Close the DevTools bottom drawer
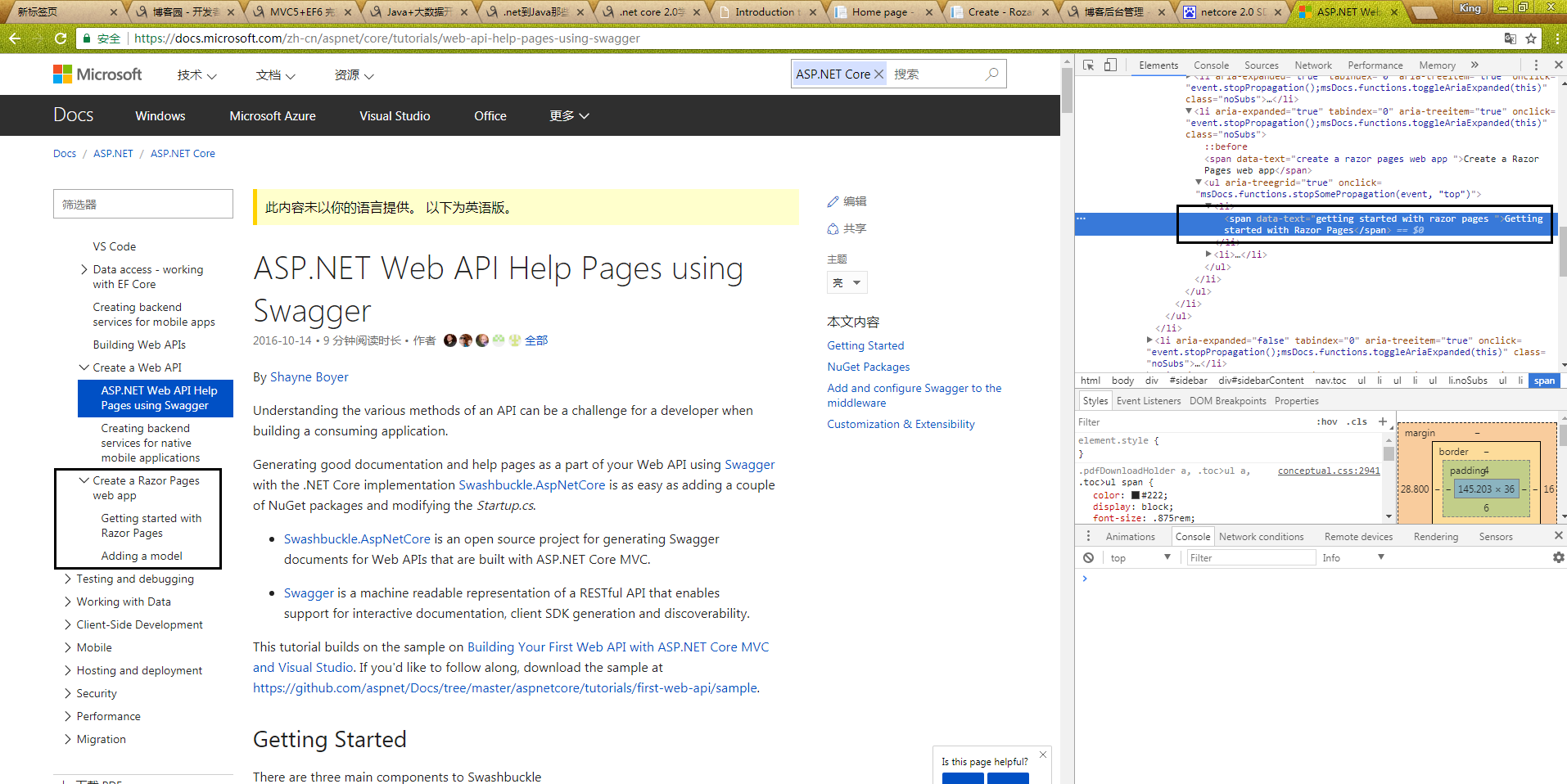The height and width of the screenshot is (784, 1567). [x=1558, y=535]
